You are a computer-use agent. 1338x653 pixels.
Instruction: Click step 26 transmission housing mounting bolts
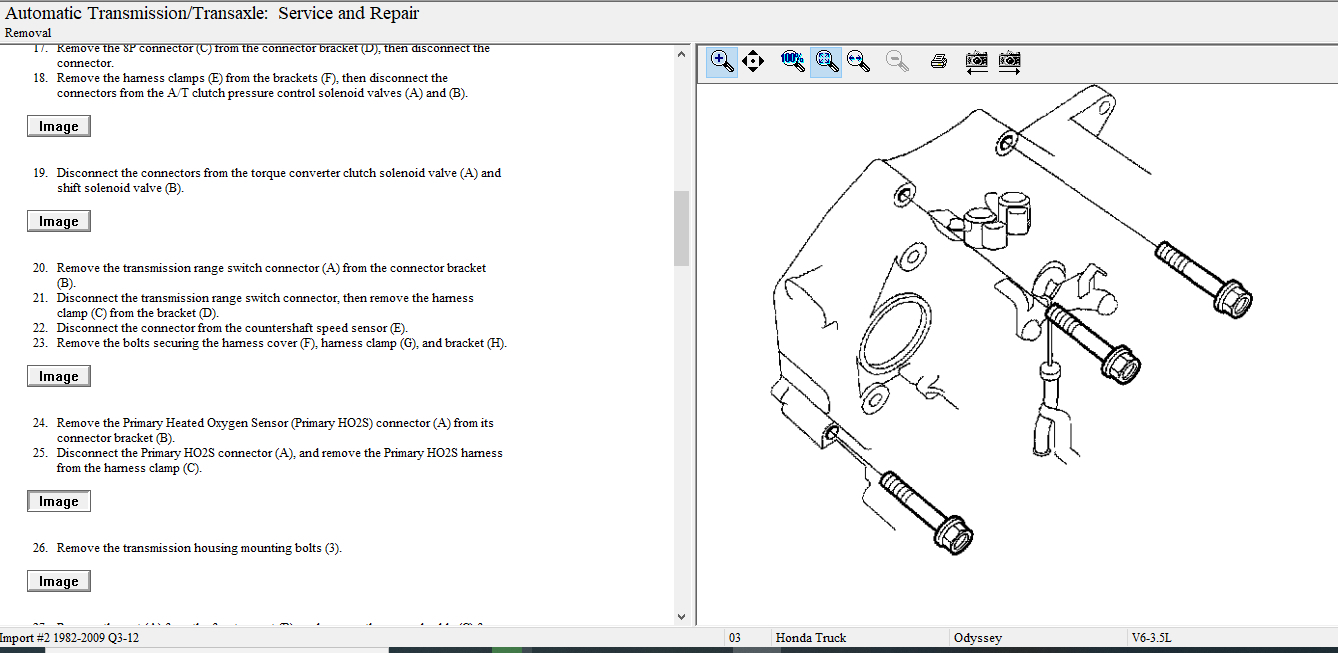[x=199, y=548]
